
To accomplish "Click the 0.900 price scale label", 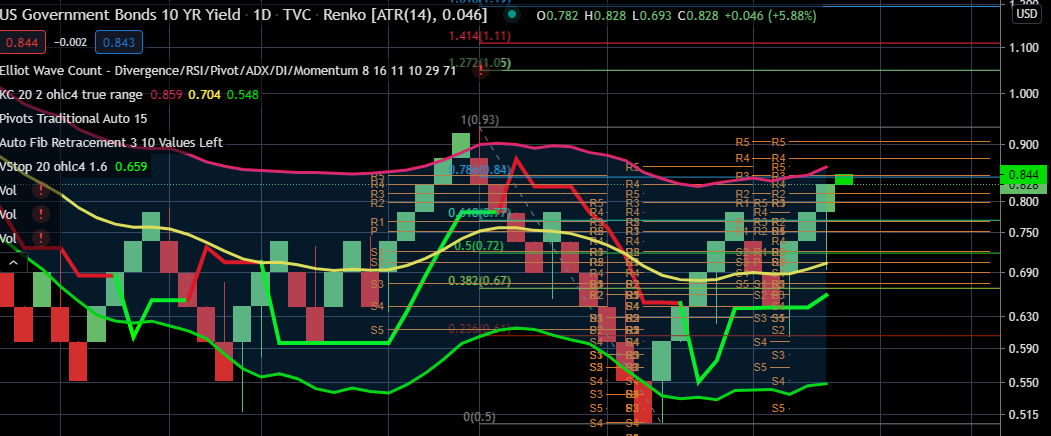I will pos(1022,145).
